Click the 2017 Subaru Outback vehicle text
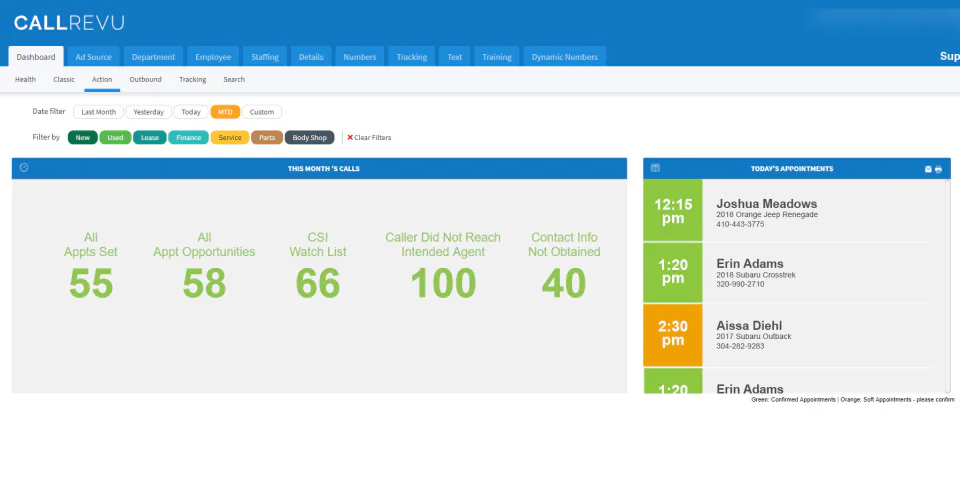Viewport: 960px width, 486px height. (x=754, y=336)
